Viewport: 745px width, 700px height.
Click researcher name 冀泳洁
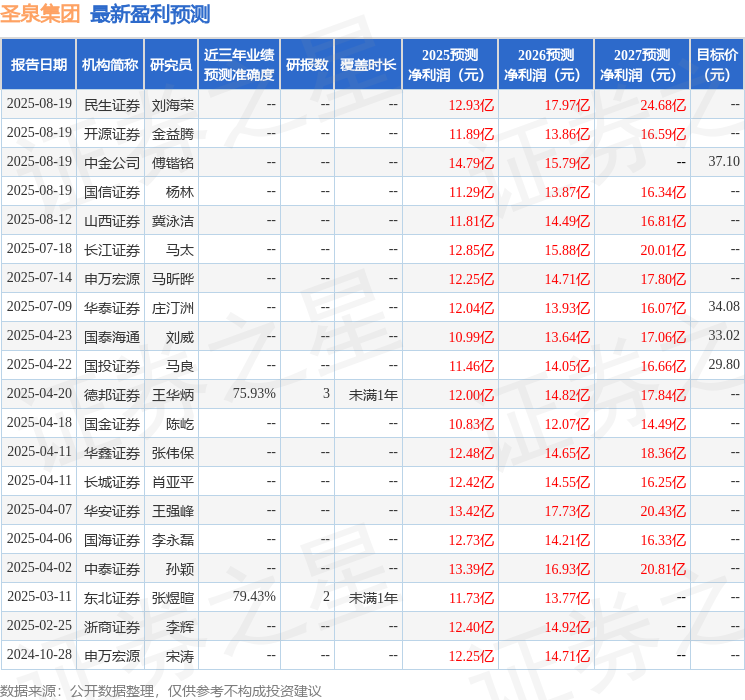(173, 221)
